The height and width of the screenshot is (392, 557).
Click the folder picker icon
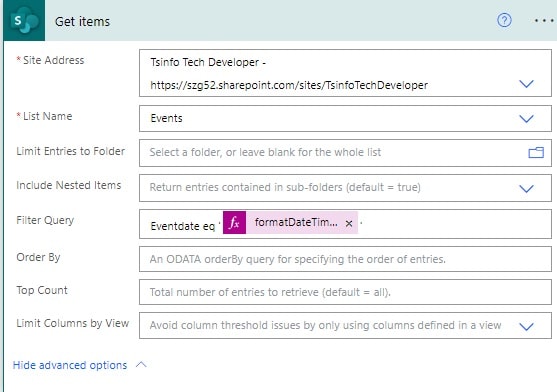pos(536,152)
